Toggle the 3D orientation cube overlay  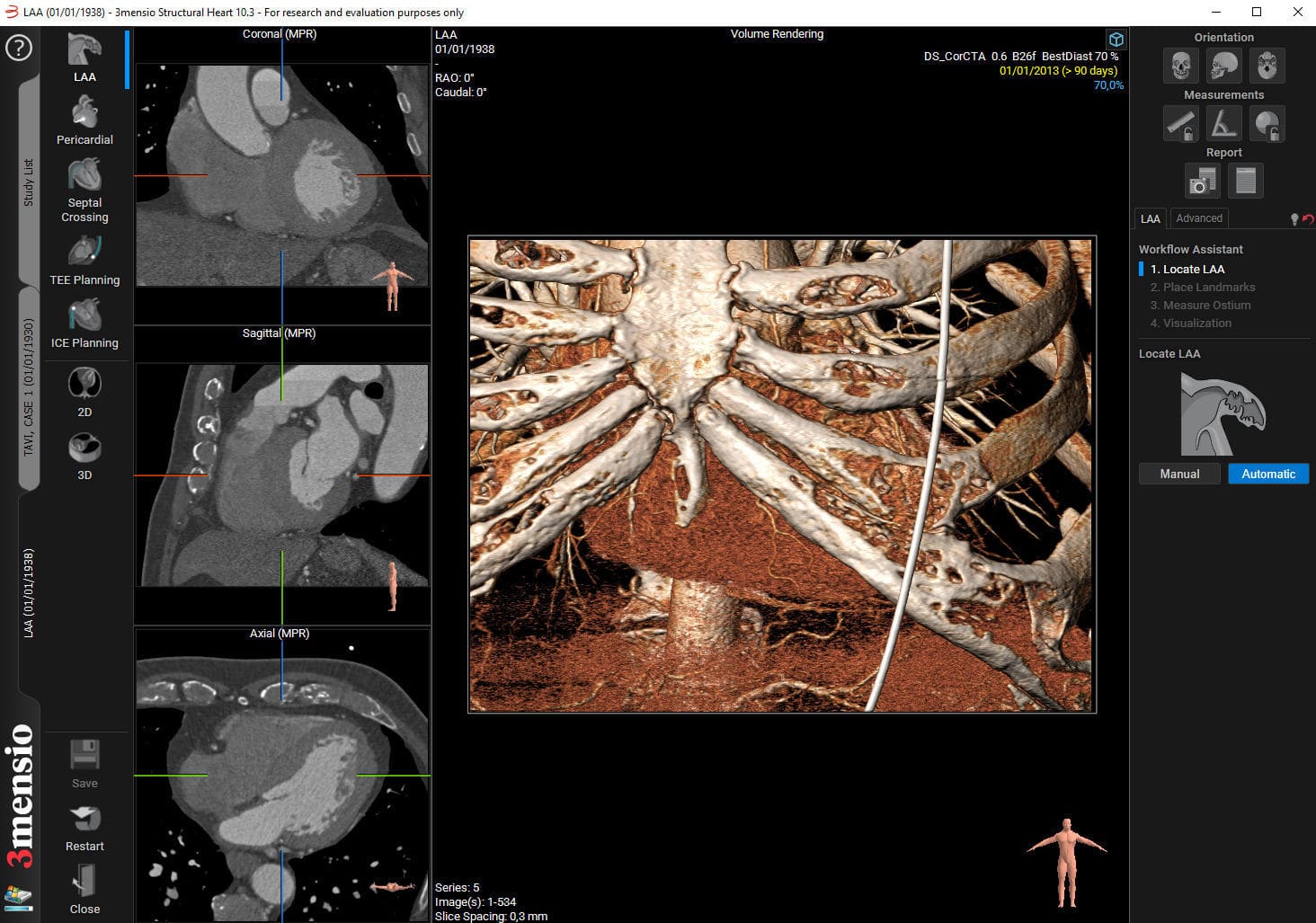click(x=1116, y=40)
